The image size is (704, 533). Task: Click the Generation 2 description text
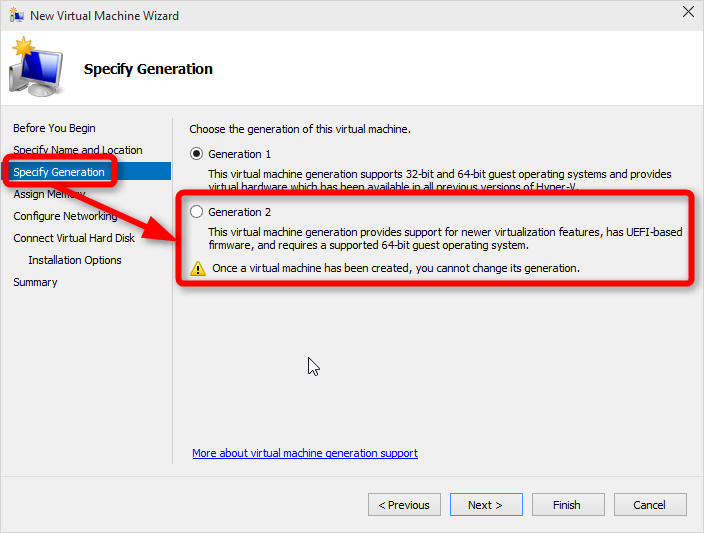430,239
